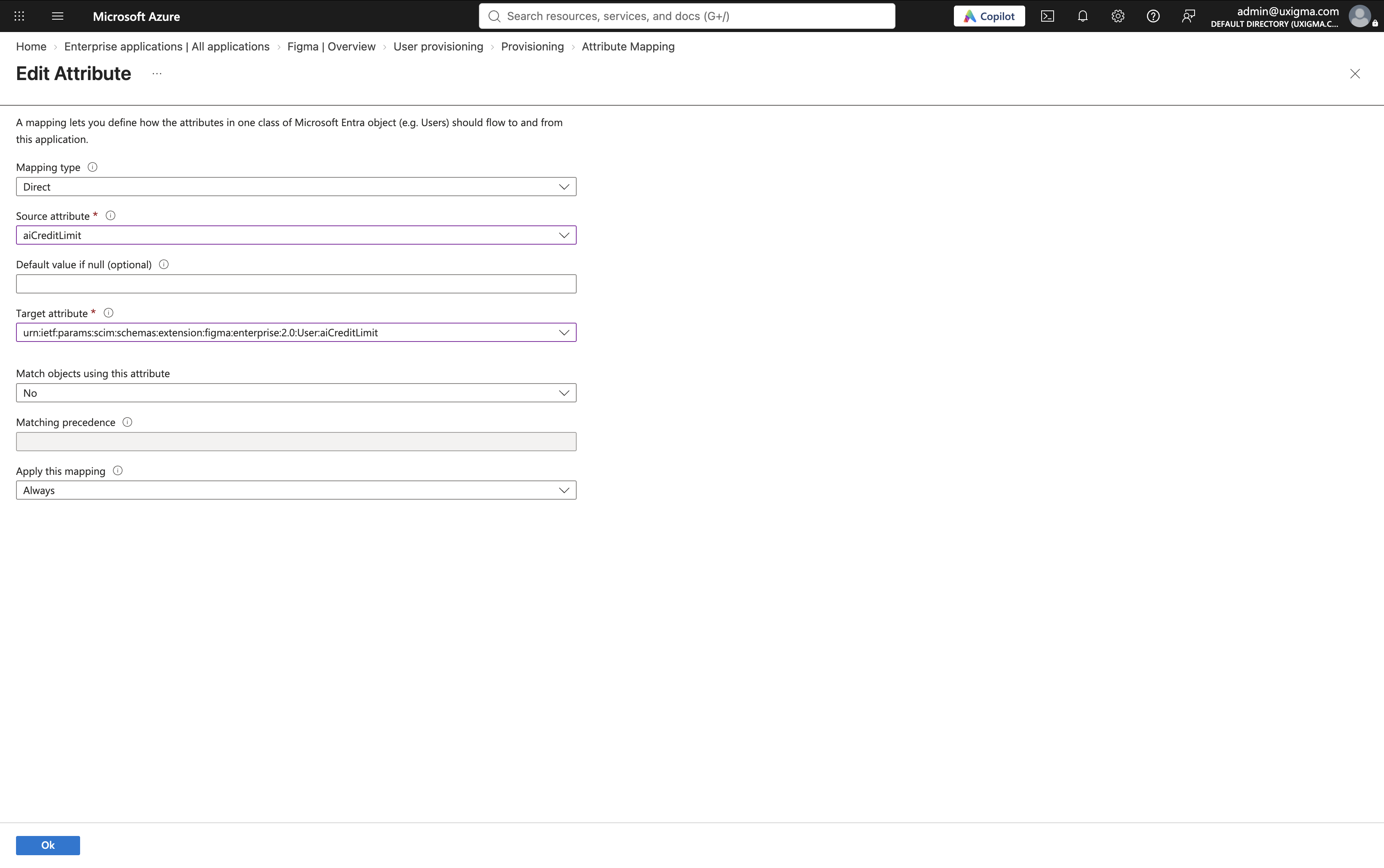Show info tooltip for Apply this mapping

click(x=118, y=471)
